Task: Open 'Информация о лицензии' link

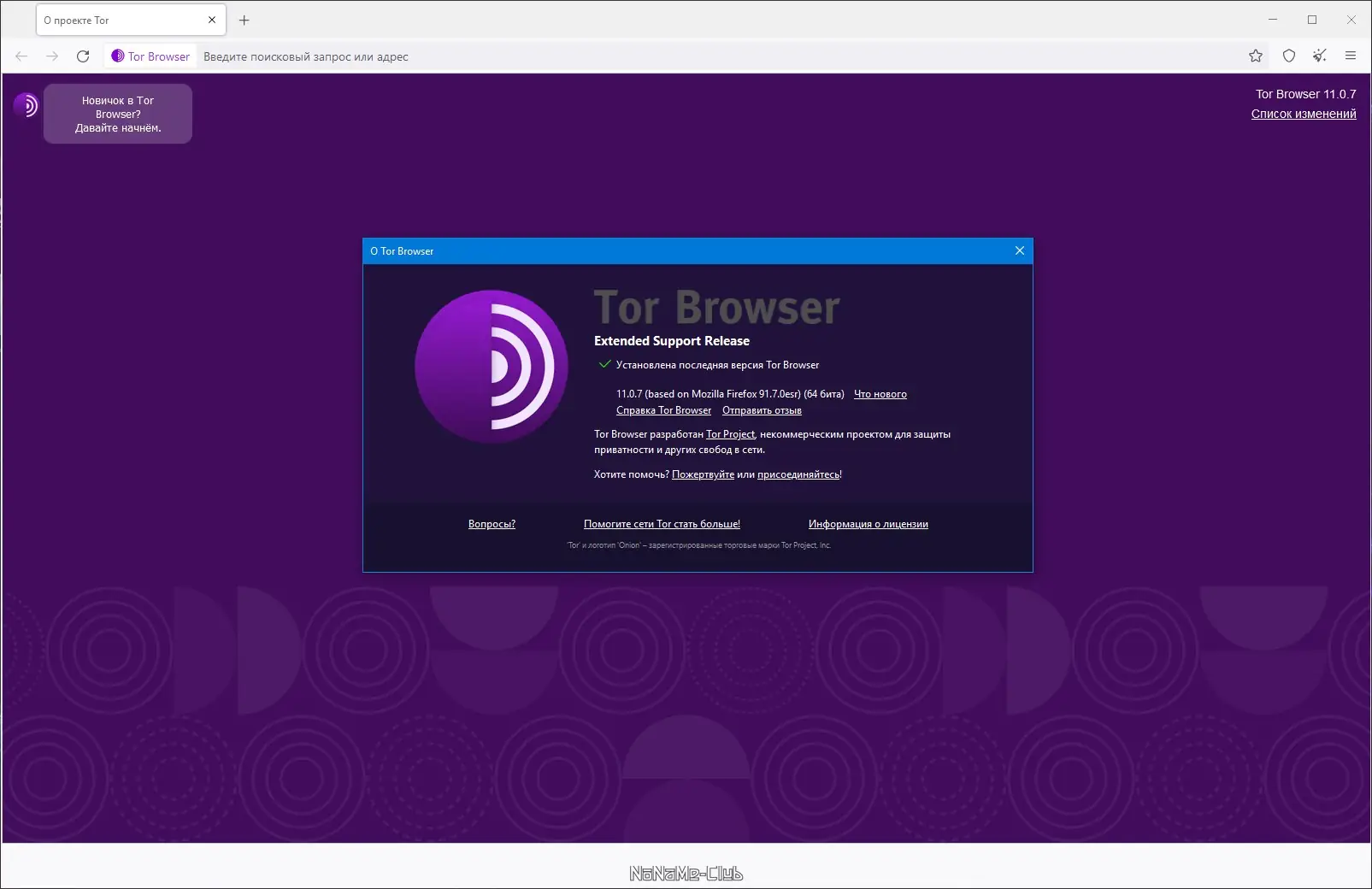Action: [x=869, y=524]
